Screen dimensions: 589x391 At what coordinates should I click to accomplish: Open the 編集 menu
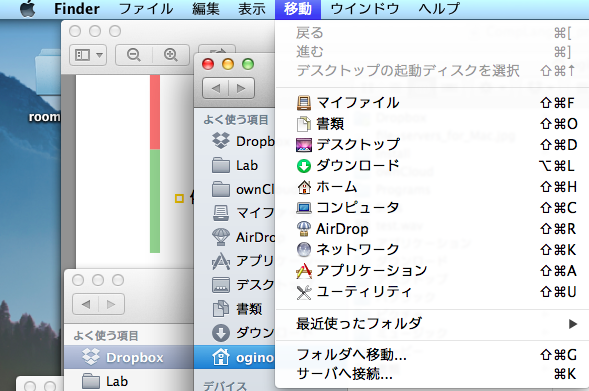point(206,9)
